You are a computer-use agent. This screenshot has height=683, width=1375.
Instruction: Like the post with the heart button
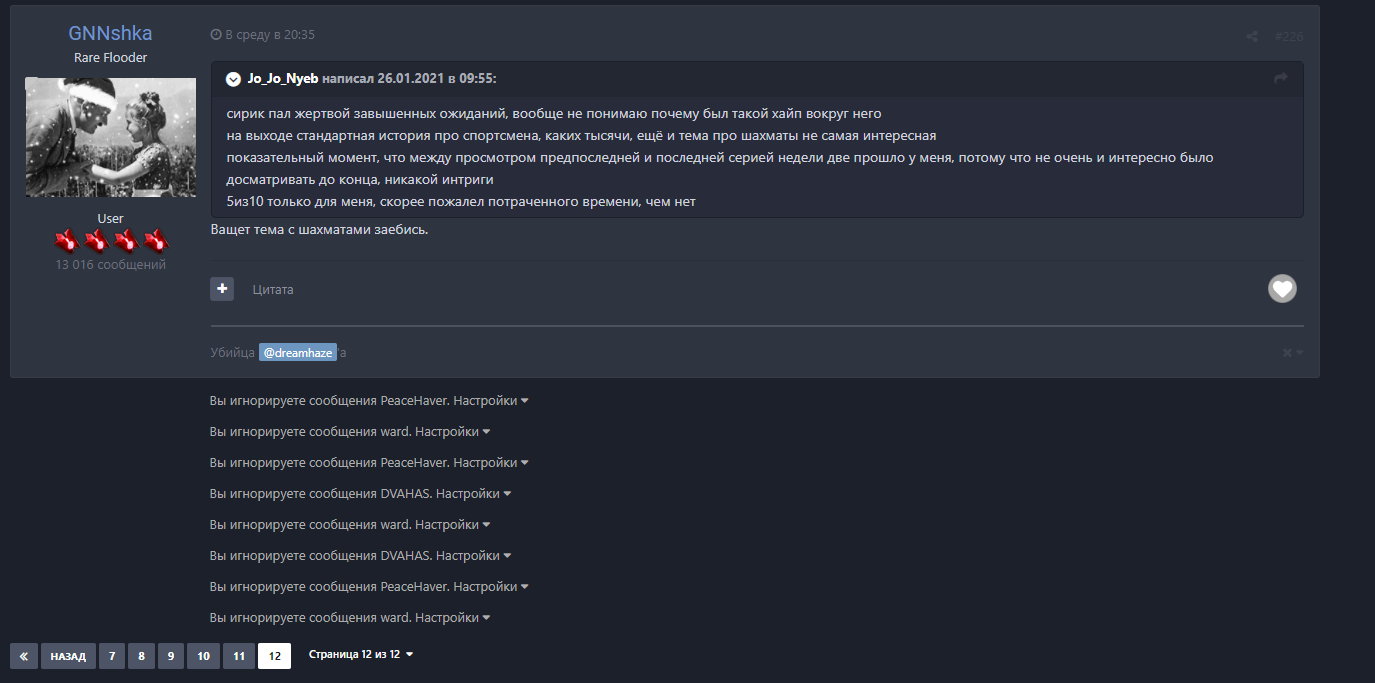pyautogui.click(x=1282, y=289)
